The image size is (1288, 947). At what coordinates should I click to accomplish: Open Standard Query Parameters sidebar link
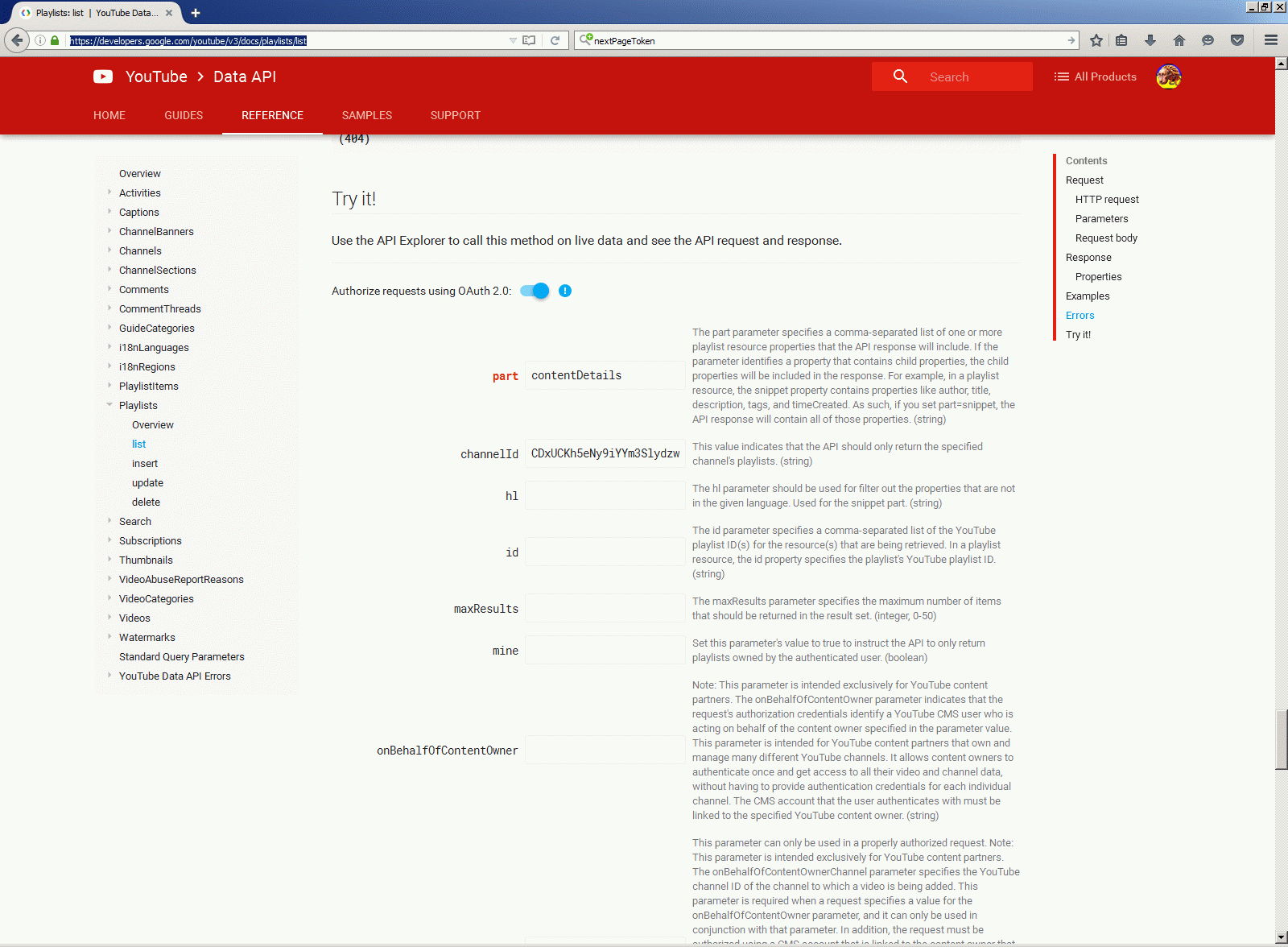(x=182, y=656)
